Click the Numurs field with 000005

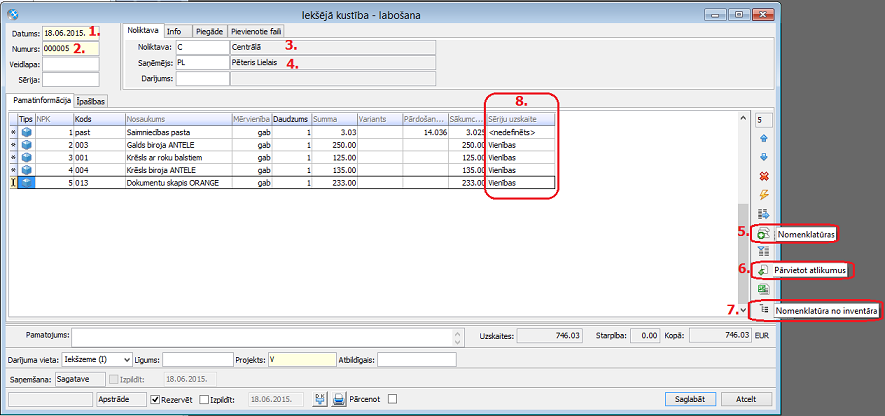[x=71, y=49]
